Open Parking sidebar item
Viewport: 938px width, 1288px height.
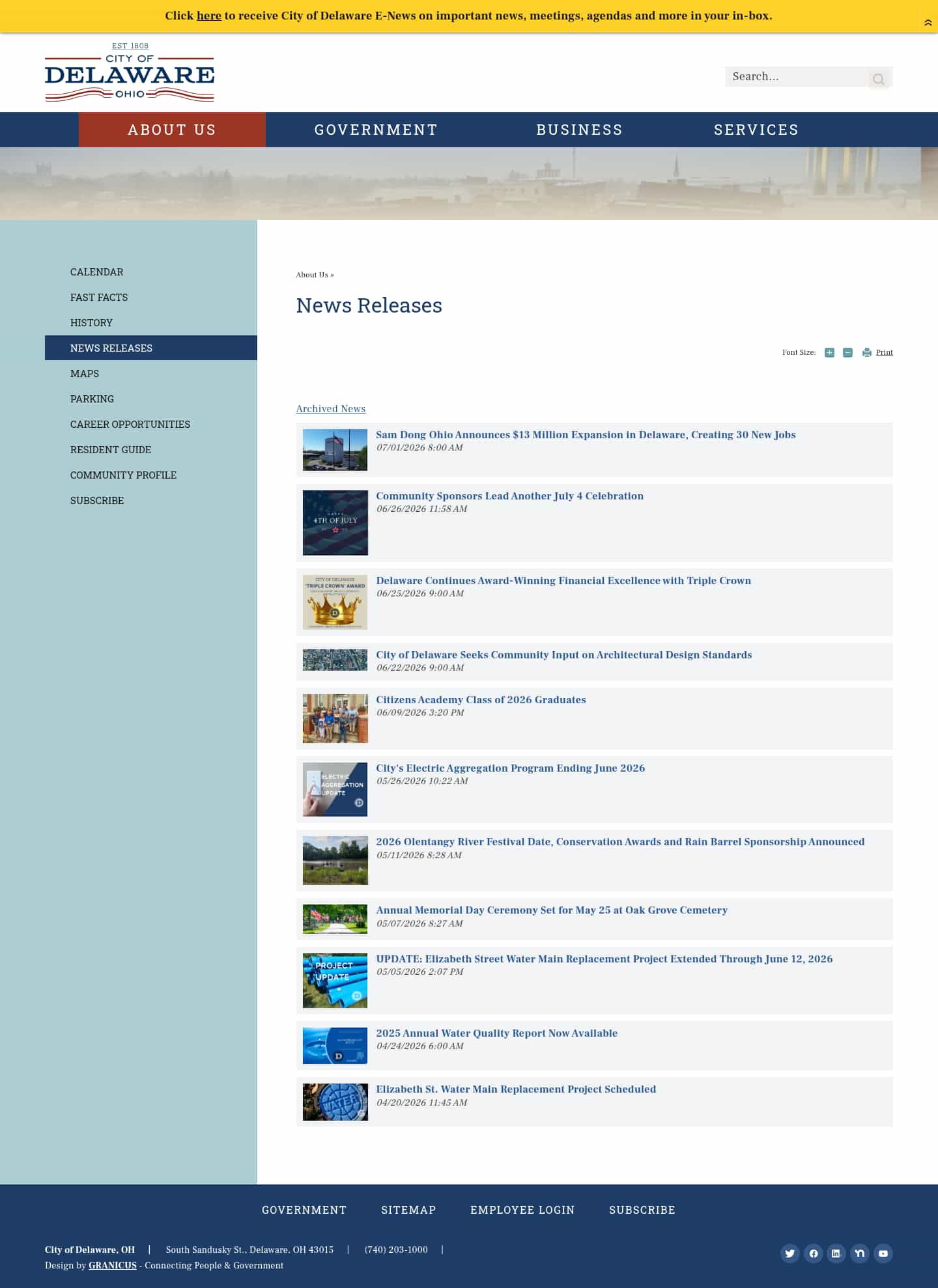click(92, 399)
